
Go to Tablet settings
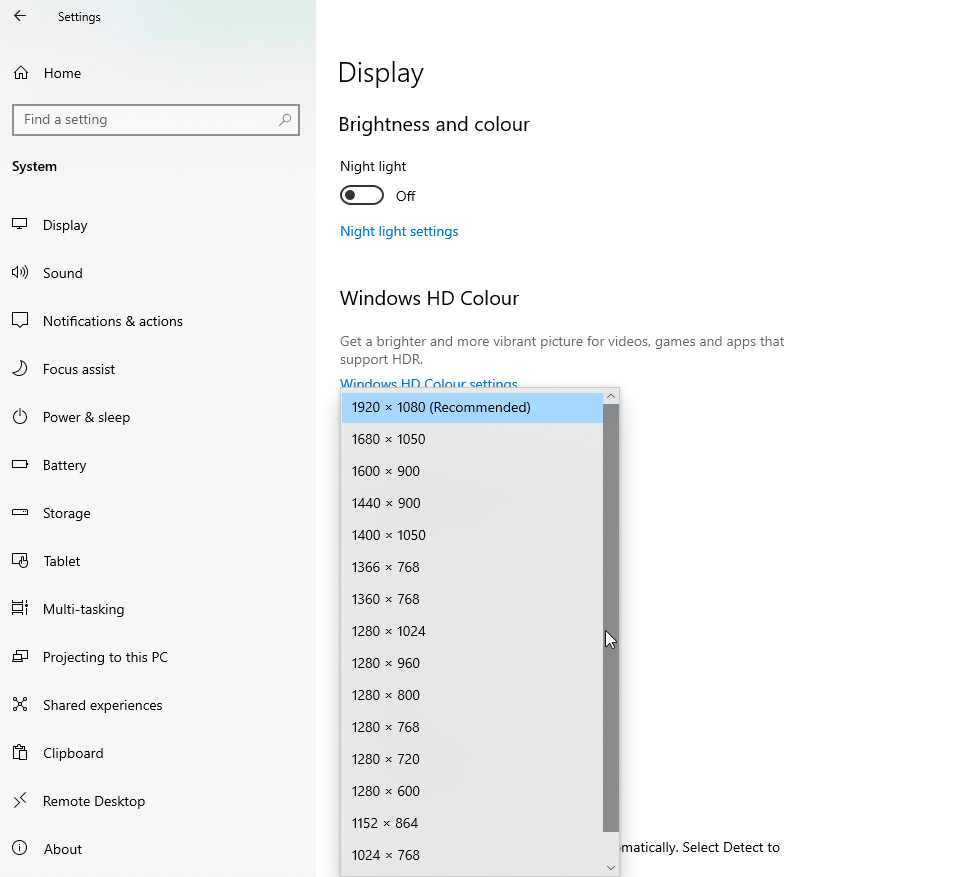coord(156,561)
